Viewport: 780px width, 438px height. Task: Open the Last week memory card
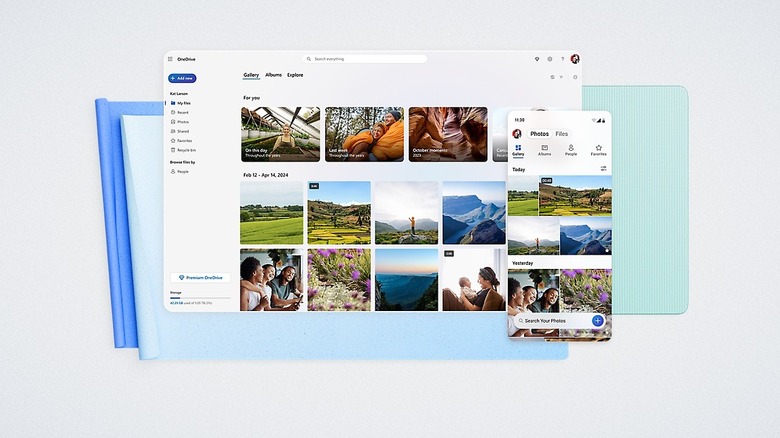pyautogui.click(x=365, y=134)
